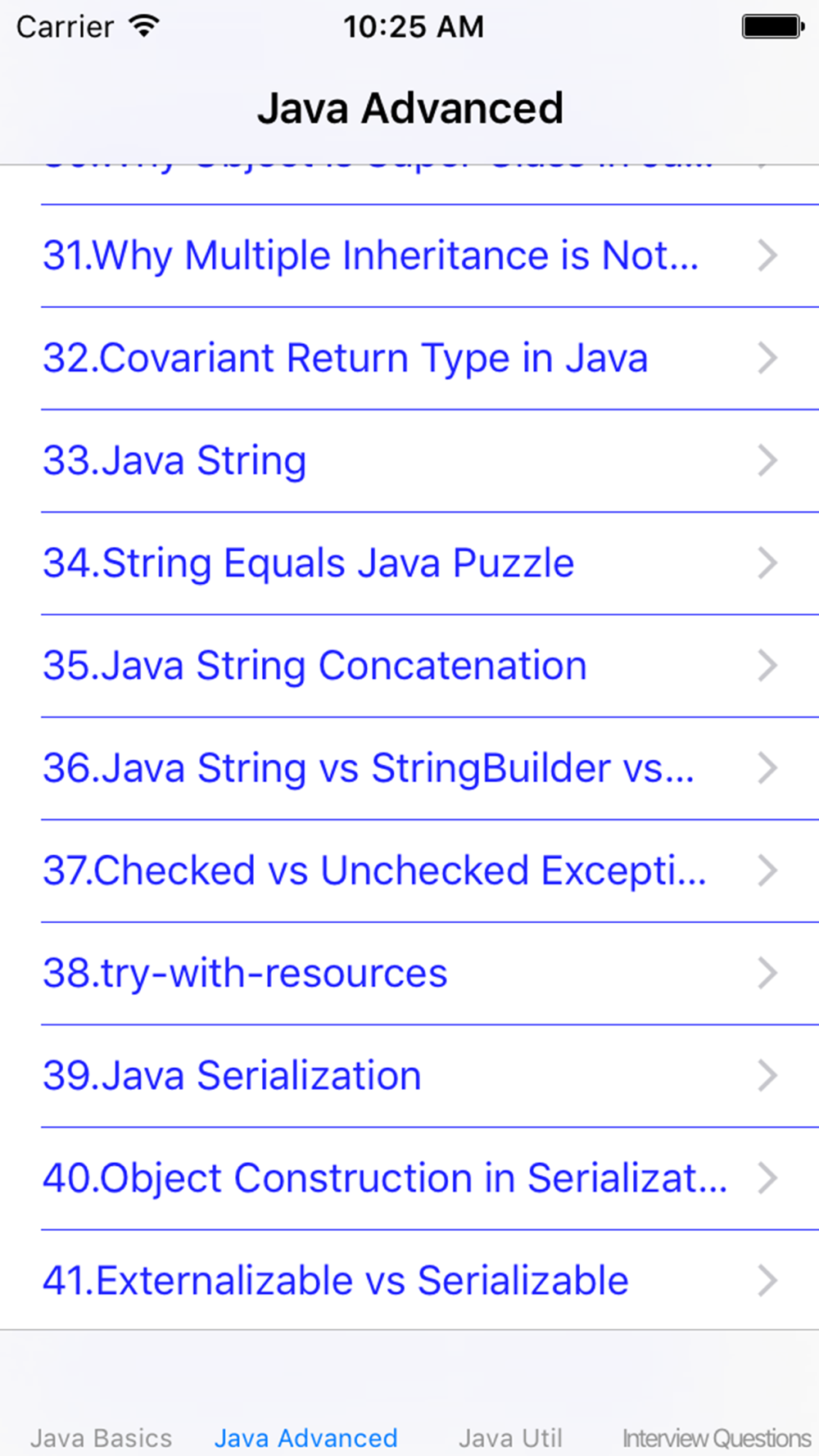Switch to the Java Basics tab
This screenshot has height=1456, width=819.
point(102,1438)
